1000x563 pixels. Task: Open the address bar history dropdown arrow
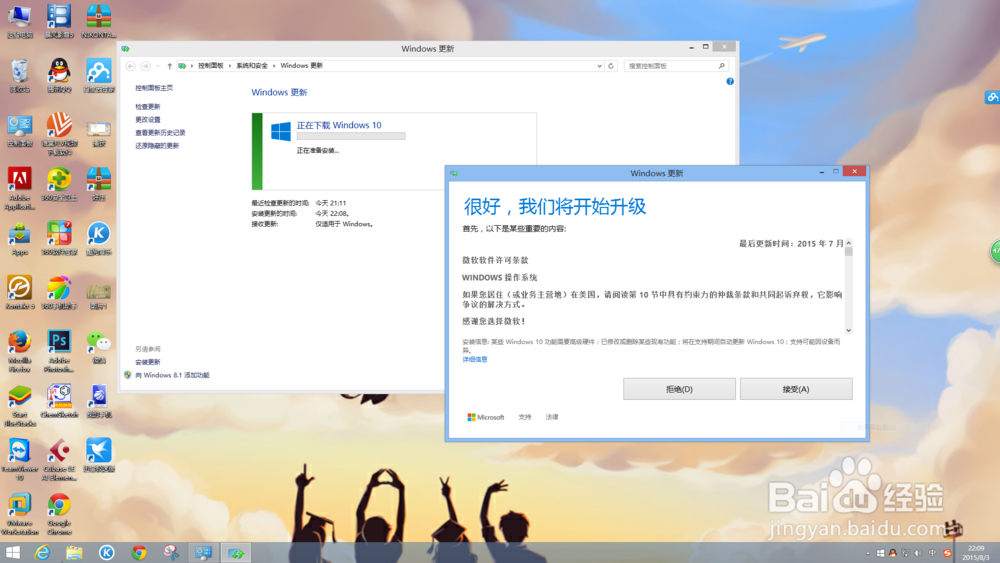point(599,66)
